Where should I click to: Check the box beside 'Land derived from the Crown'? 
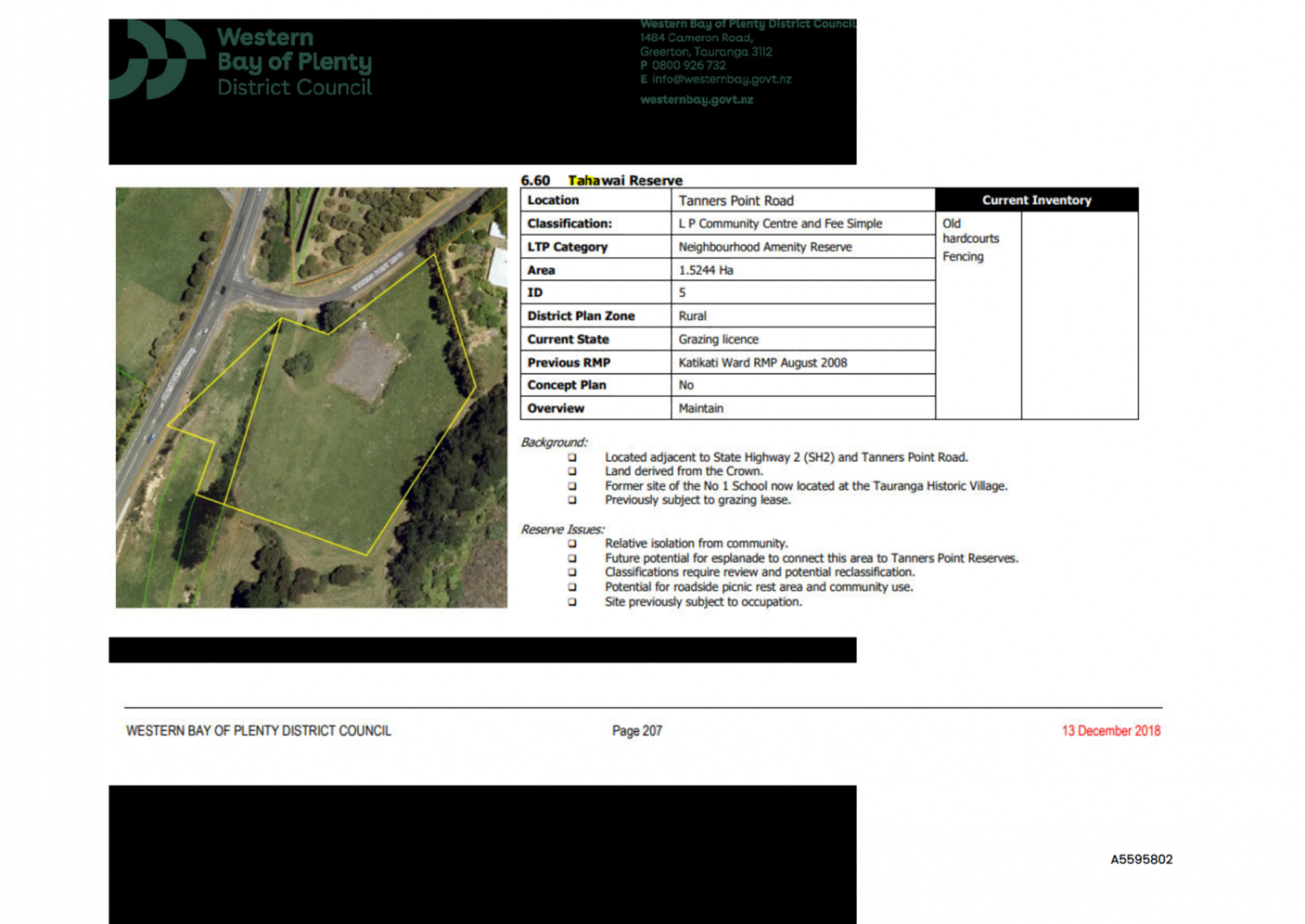pos(572,471)
